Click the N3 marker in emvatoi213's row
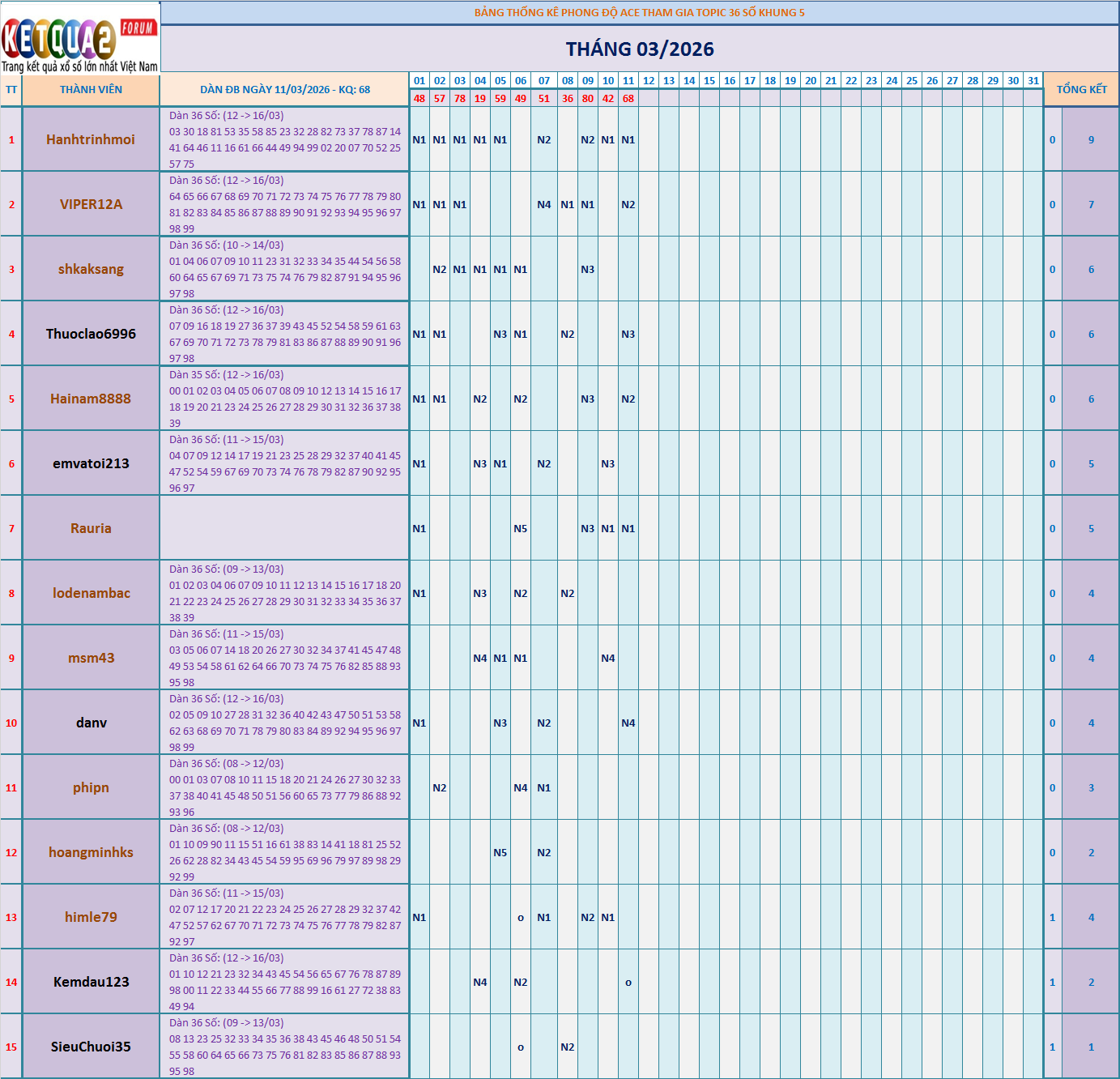1120x1079 pixels. (479, 463)
